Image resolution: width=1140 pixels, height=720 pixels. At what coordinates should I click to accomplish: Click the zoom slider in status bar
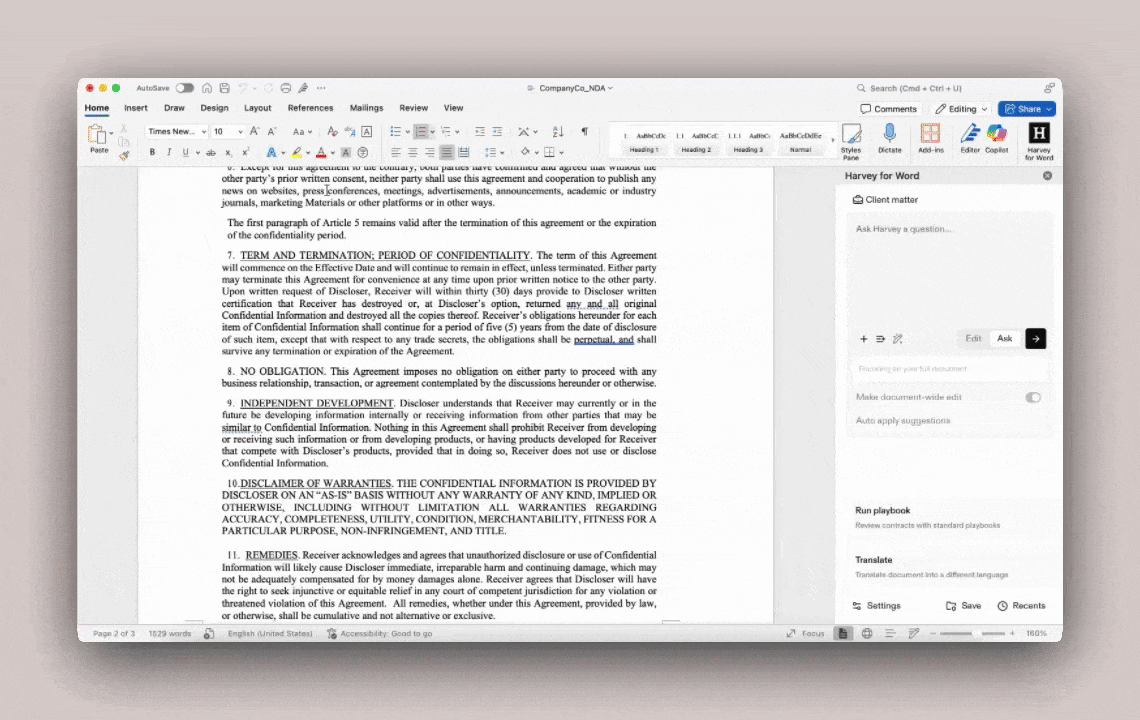point(972,633)
